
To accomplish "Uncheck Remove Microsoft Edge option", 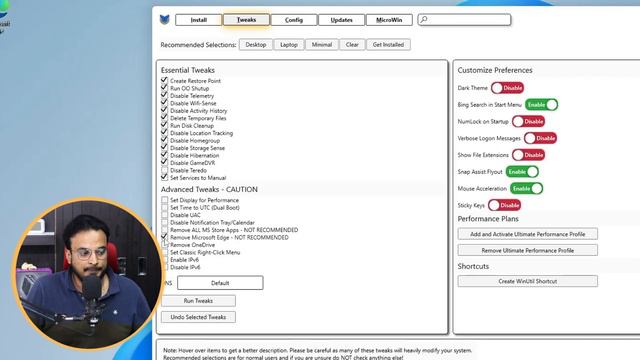I will [164, 237].
